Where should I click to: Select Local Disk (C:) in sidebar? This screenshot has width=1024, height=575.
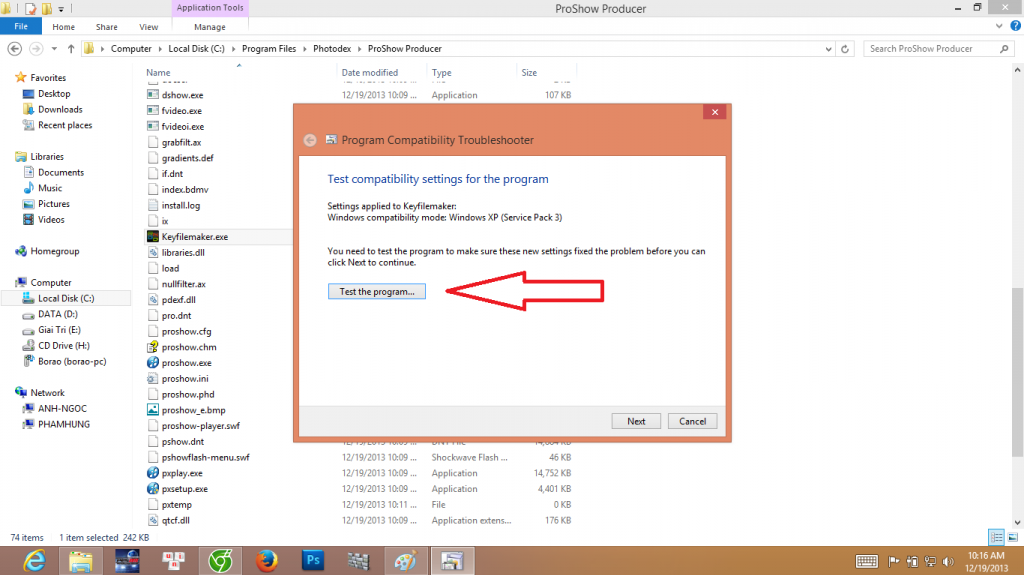coord(65,299)
